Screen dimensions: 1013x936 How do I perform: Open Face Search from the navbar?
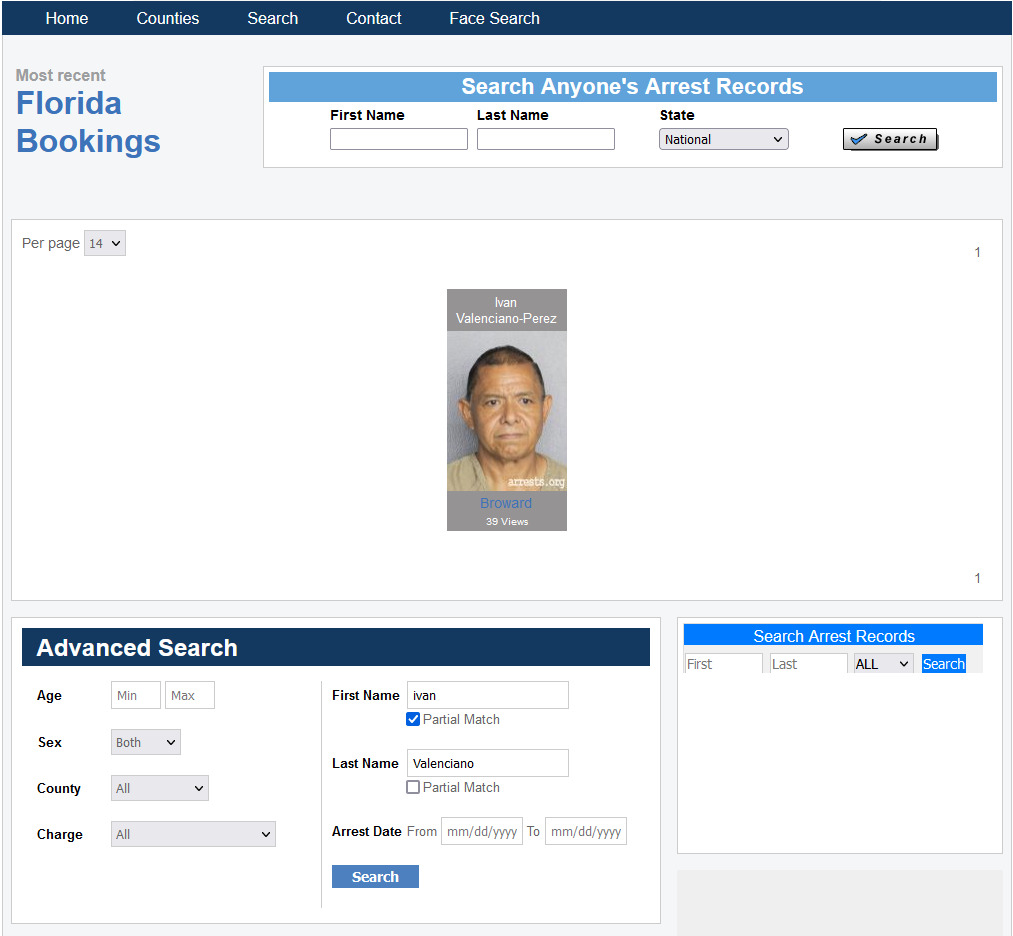coord(494,18)
